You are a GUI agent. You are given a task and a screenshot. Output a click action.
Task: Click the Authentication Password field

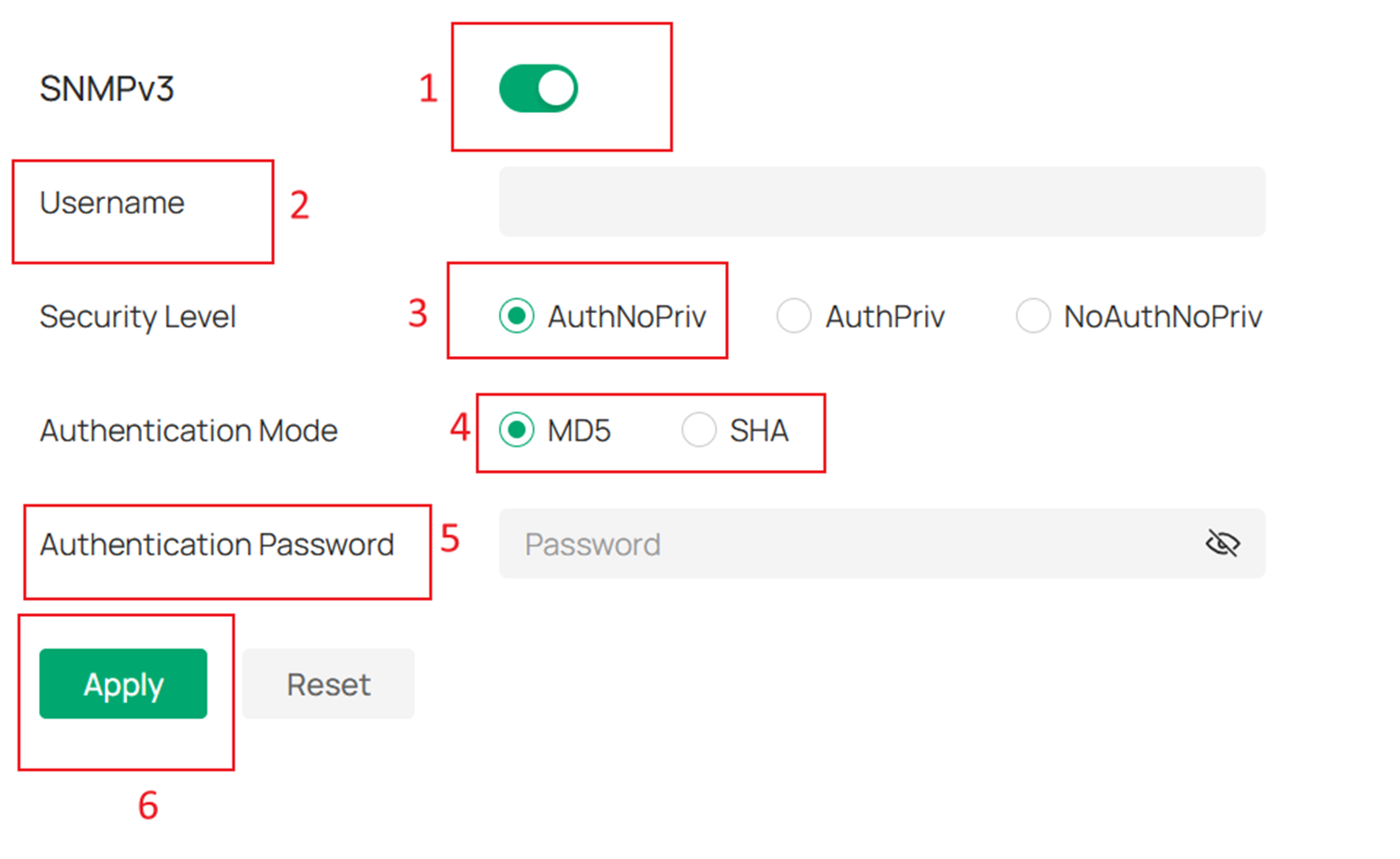tap(841, 543)
